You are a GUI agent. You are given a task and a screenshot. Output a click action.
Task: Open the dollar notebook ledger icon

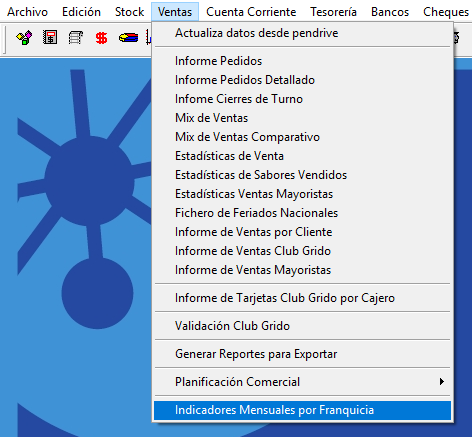(50, 37)
